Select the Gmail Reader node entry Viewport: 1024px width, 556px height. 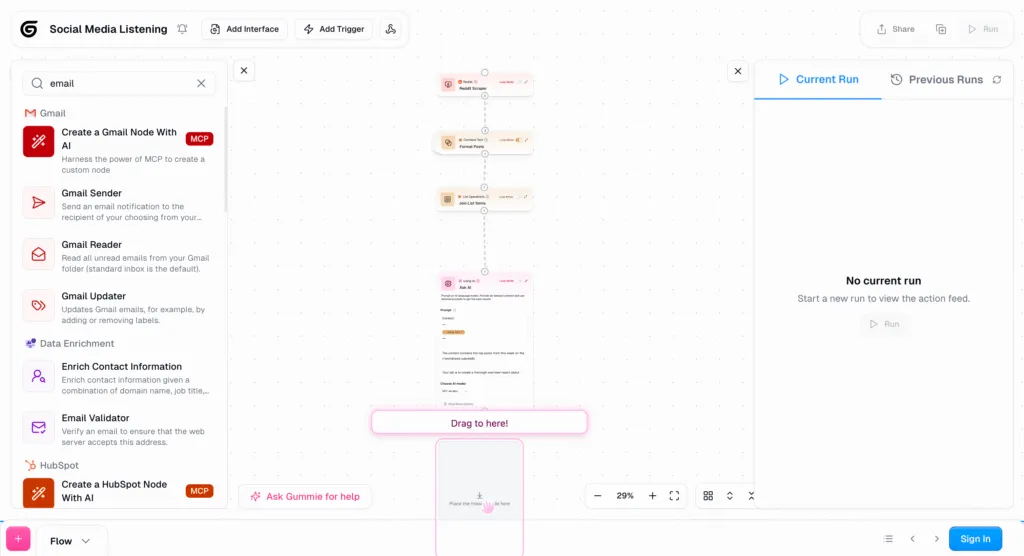point(119,256)
